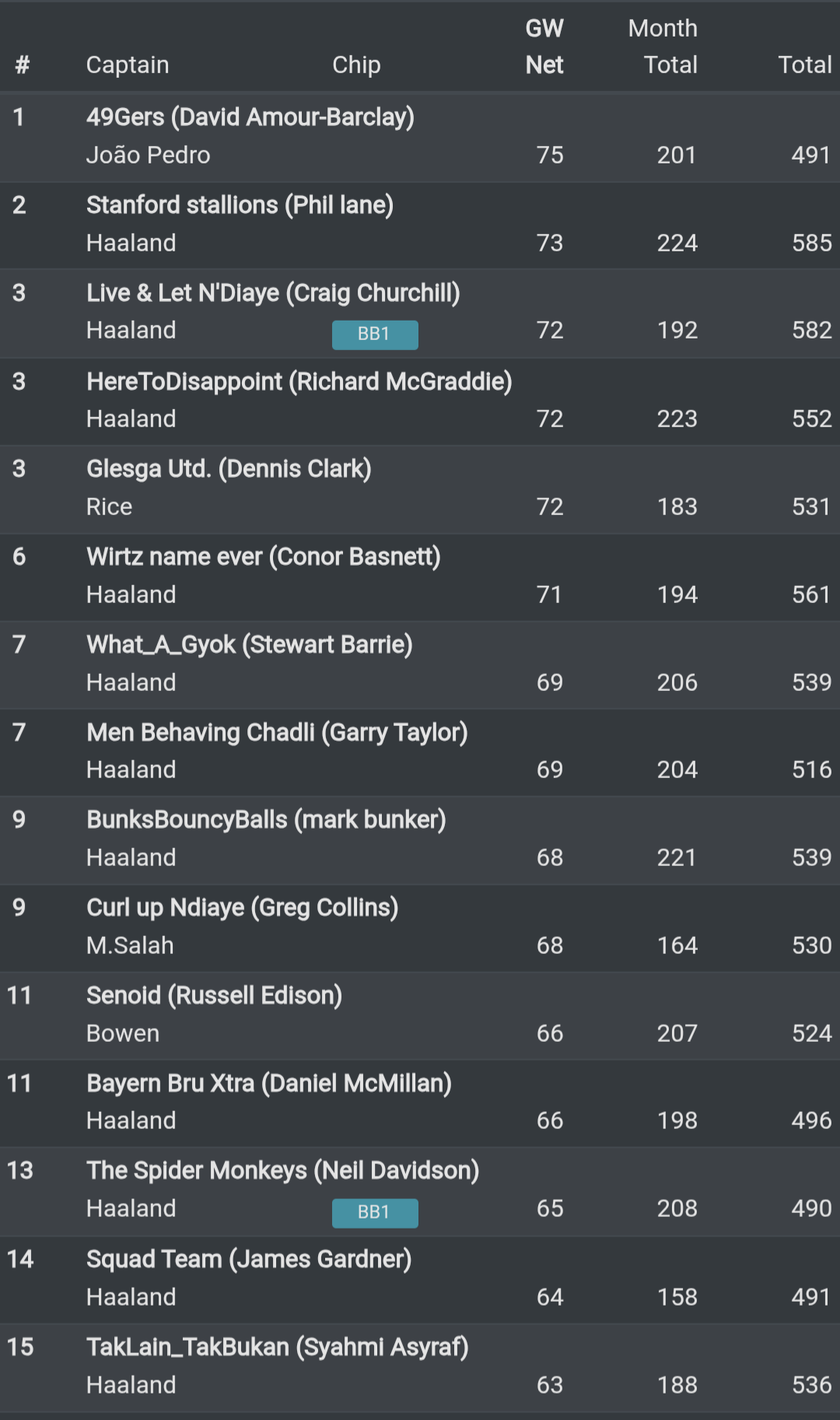Click the Captain column header
The height and width of the screenshot is (1420, 840).
click(x=128, y=65)
